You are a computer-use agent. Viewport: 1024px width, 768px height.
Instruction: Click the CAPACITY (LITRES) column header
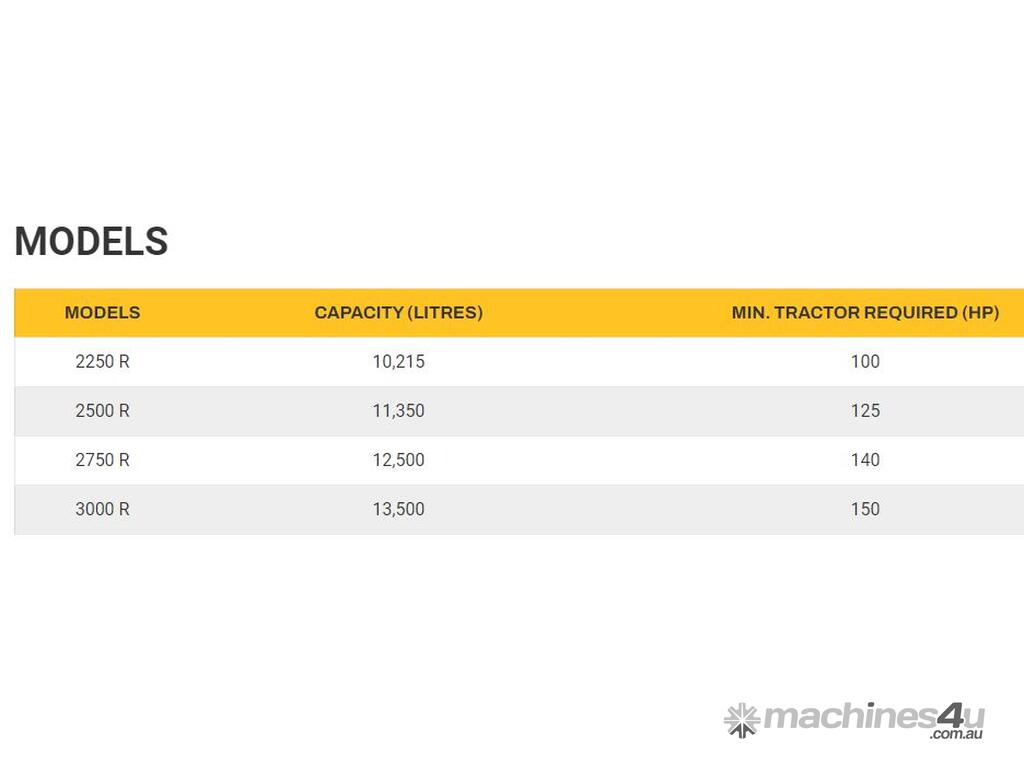(x=398, y=313)
